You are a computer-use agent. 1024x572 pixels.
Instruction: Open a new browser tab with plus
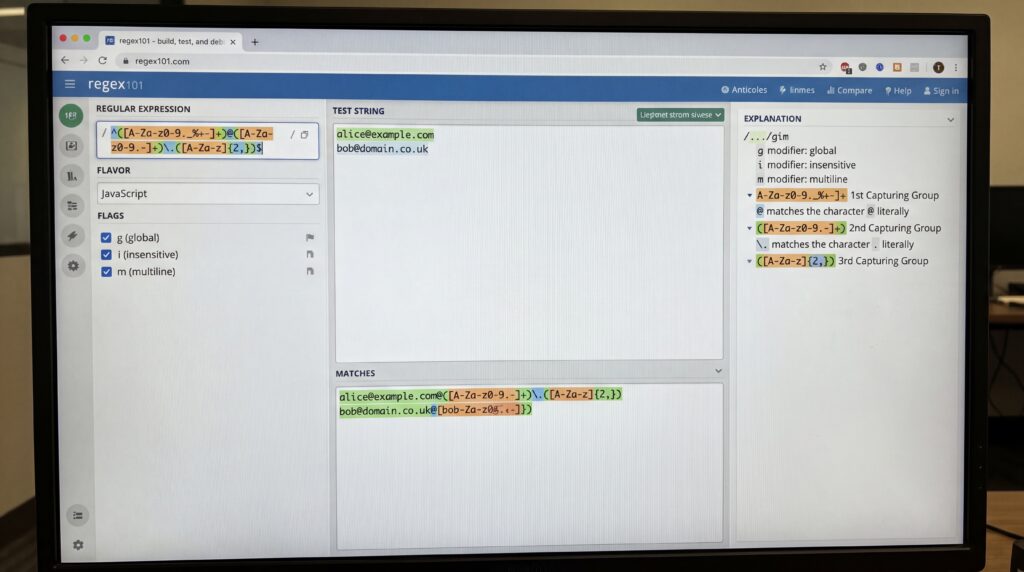255,42
